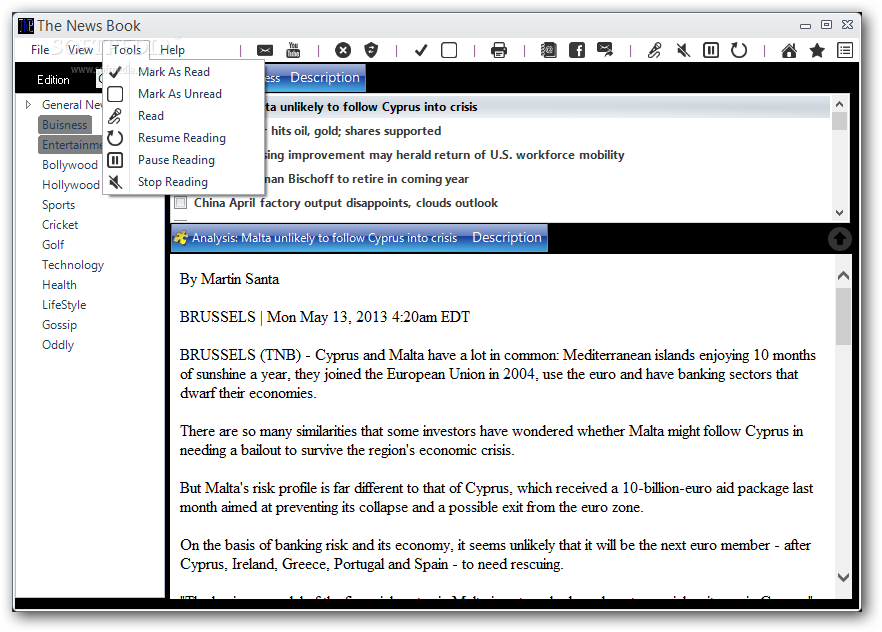
Task: Click the headline list scroll-down arrow
Action: [839, 213]
